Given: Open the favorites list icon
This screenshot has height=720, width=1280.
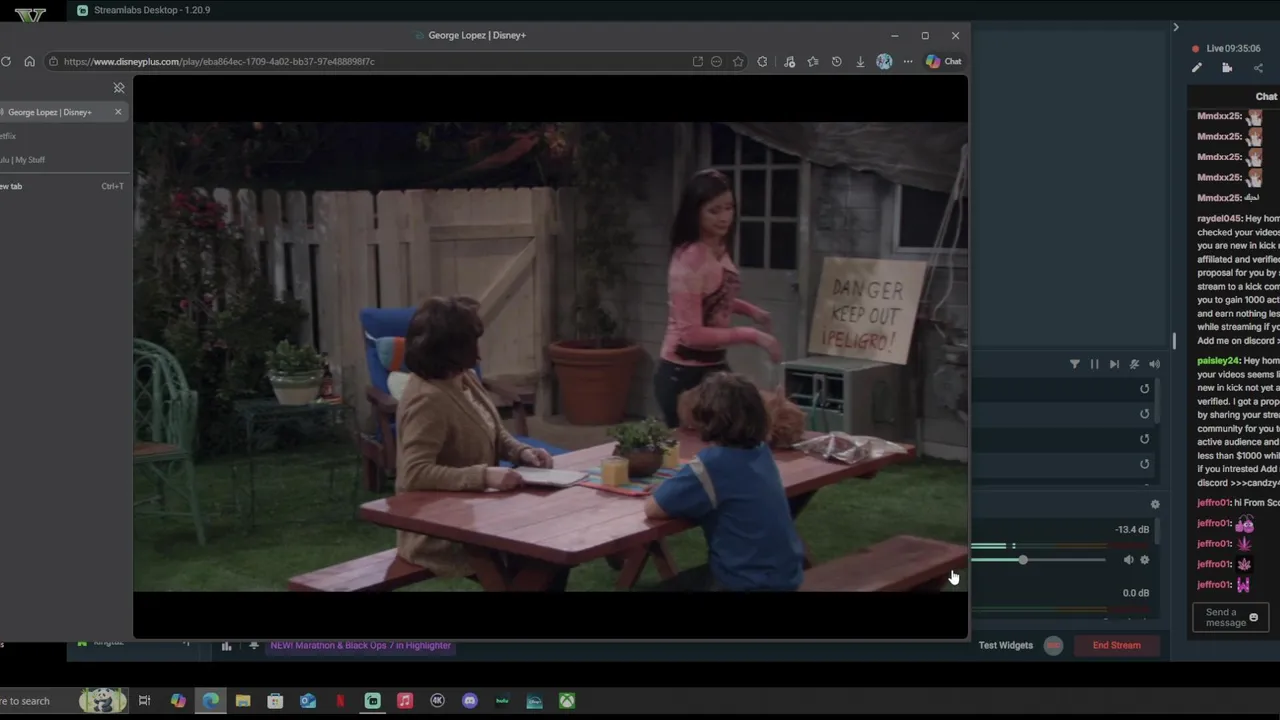Looking at the screenshot, I should (x=812, y=61).
